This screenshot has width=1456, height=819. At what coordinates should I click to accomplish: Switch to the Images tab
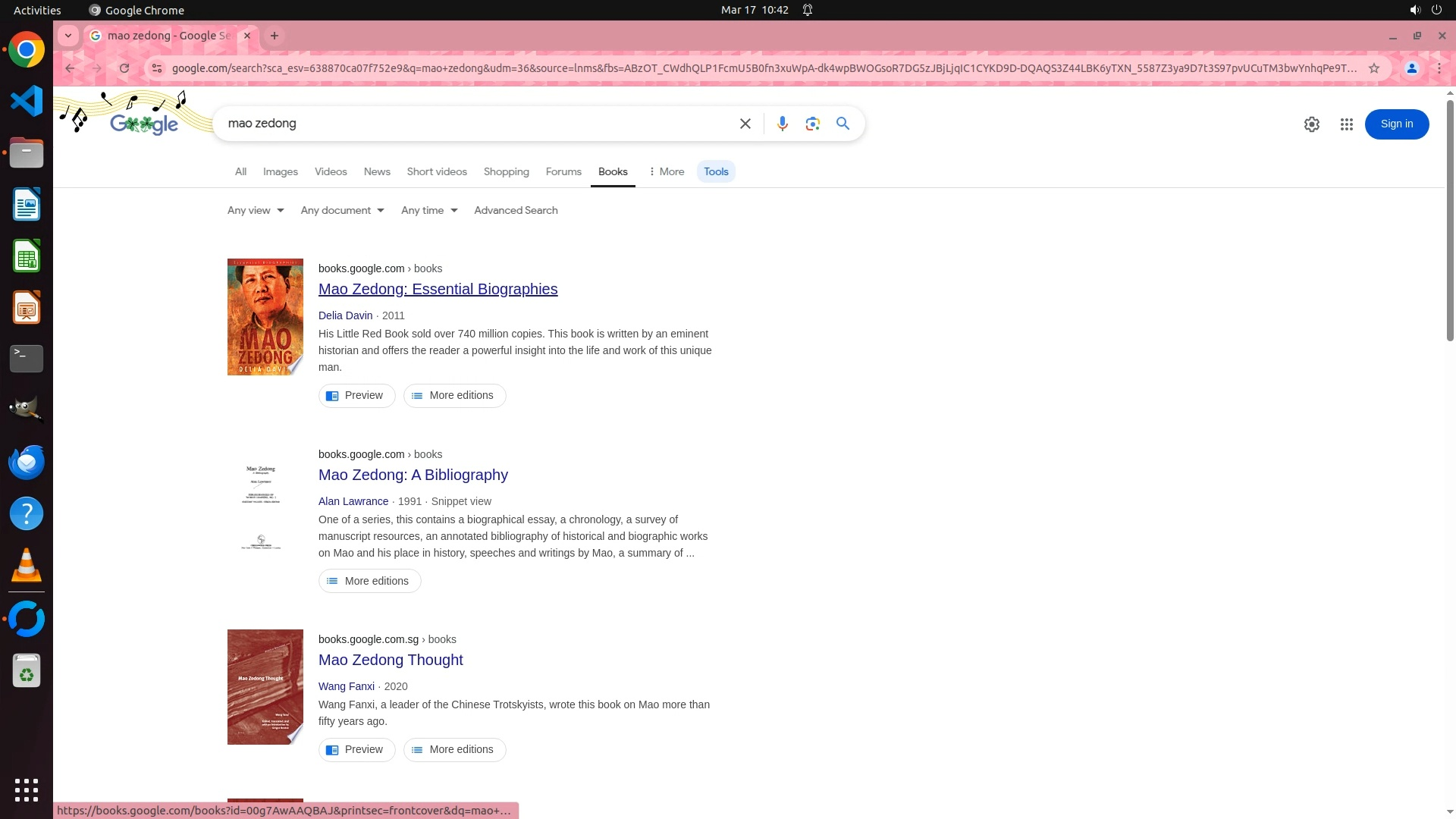(x=280, y=171)
